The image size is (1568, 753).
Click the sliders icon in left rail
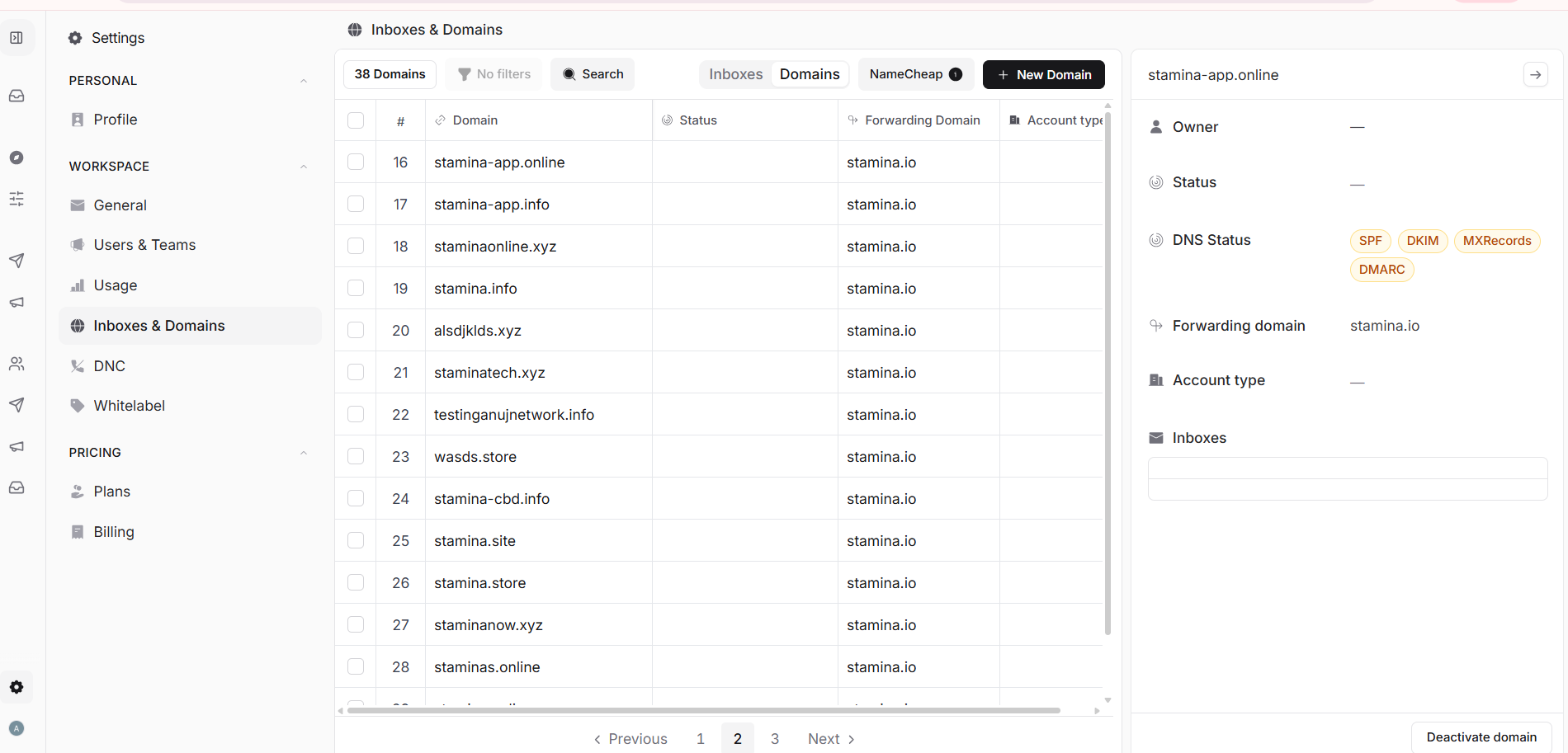(x=17, y=199)
